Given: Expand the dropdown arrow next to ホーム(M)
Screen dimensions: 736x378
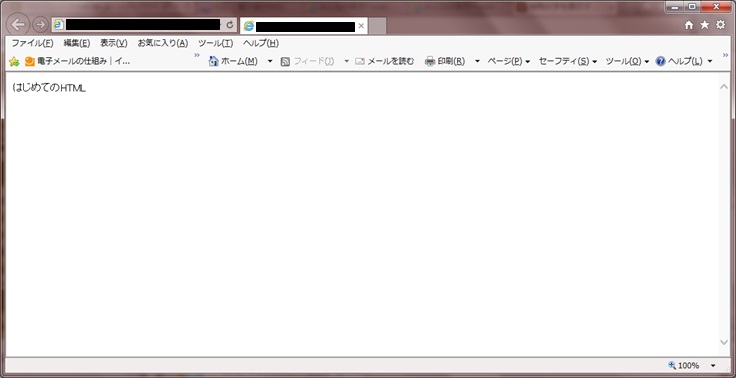Looking at the screenshot, I should [x=270, y=61].
